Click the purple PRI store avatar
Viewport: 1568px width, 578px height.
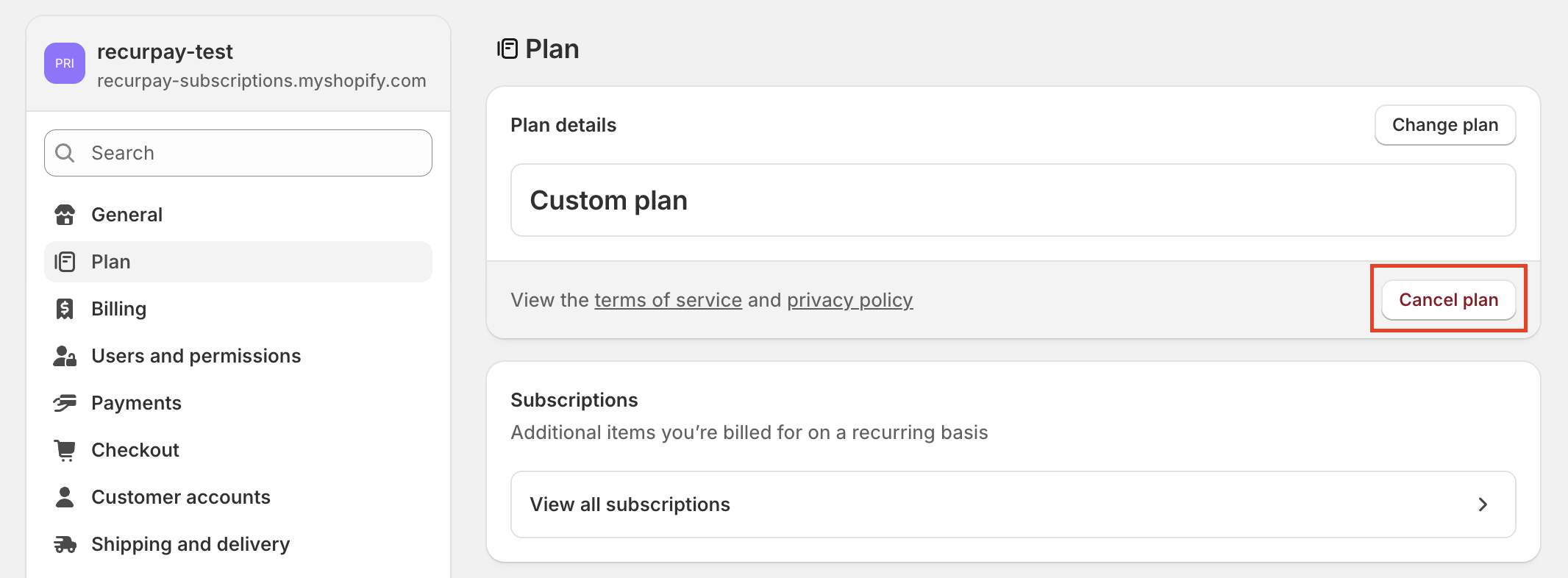tap(65, 63)
